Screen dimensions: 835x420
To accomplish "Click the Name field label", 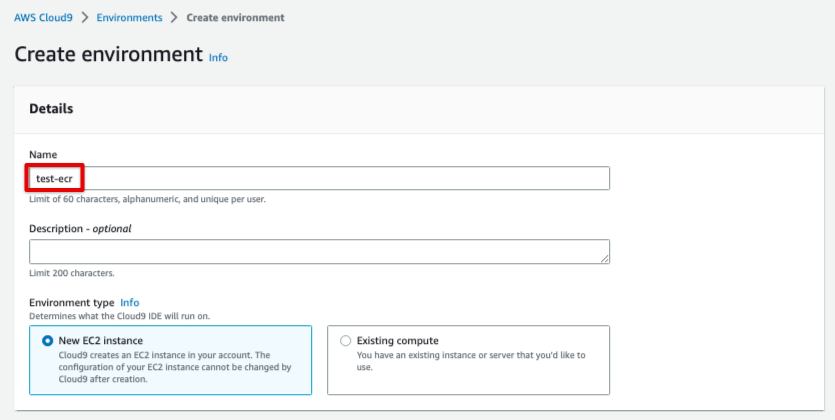I will pyautogui.click(x=43, y=154).
